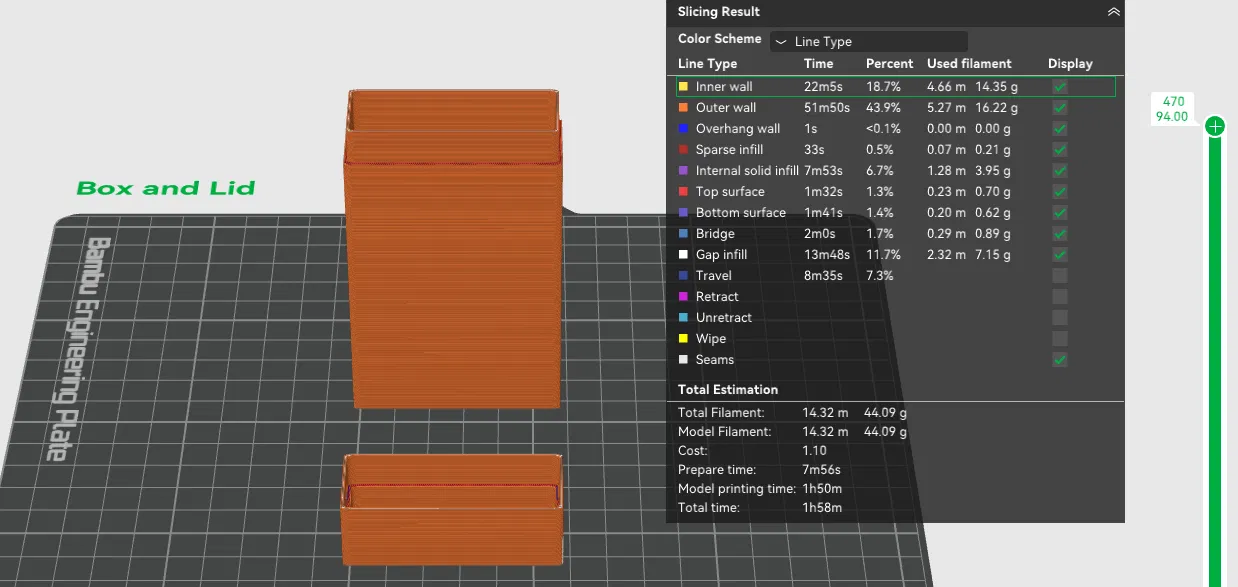Click the green vertical layer slider track
Screen dimensions: 1238x587
1215,360
